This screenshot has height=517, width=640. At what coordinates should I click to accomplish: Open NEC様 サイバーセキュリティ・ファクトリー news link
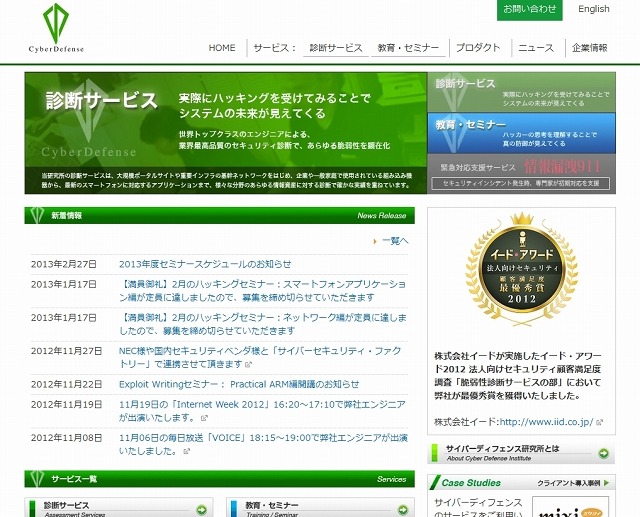[260, 357]
